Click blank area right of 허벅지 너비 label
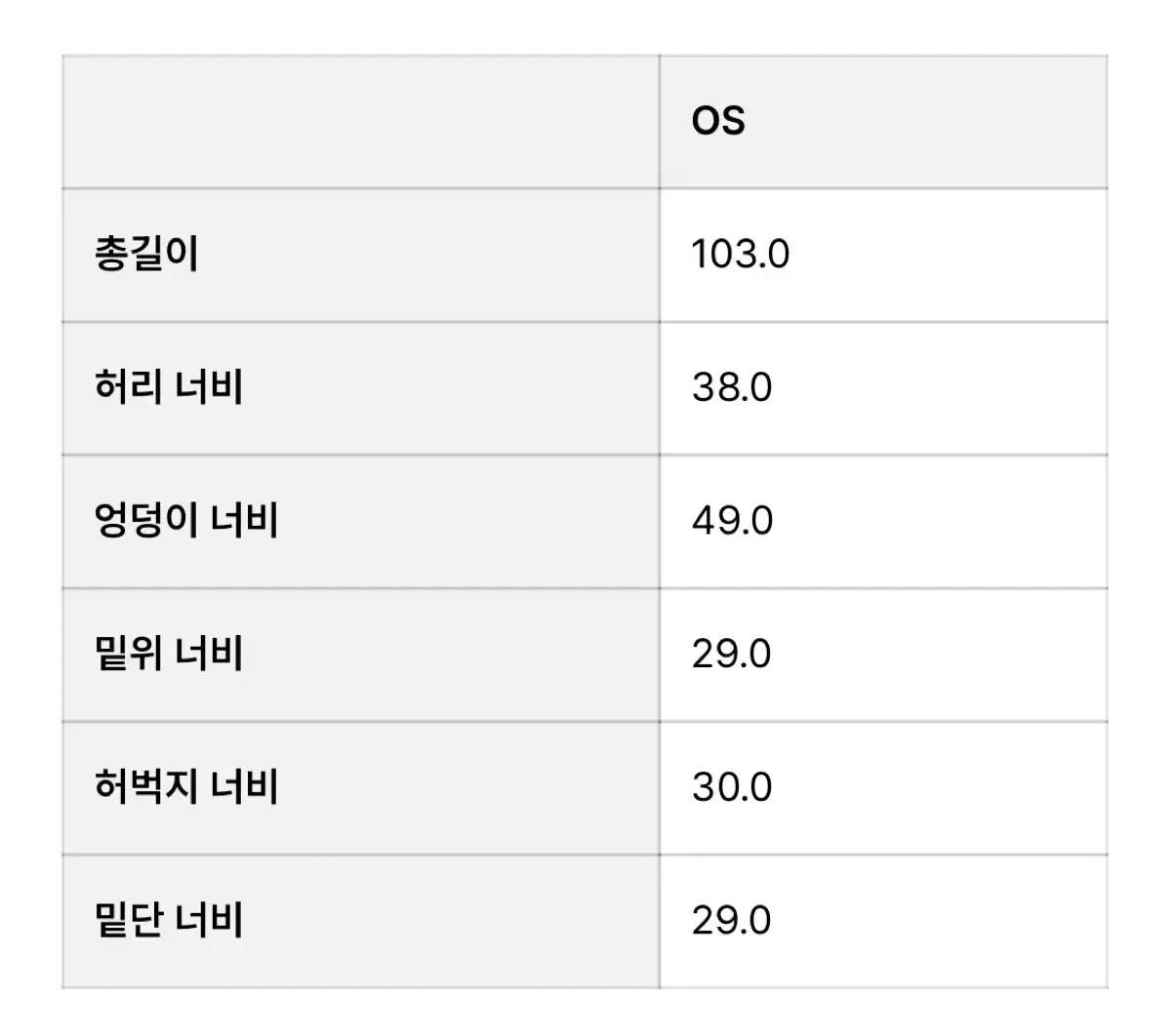The width and height of the screenshot is (1171, 1036). (x=468, y=787)
